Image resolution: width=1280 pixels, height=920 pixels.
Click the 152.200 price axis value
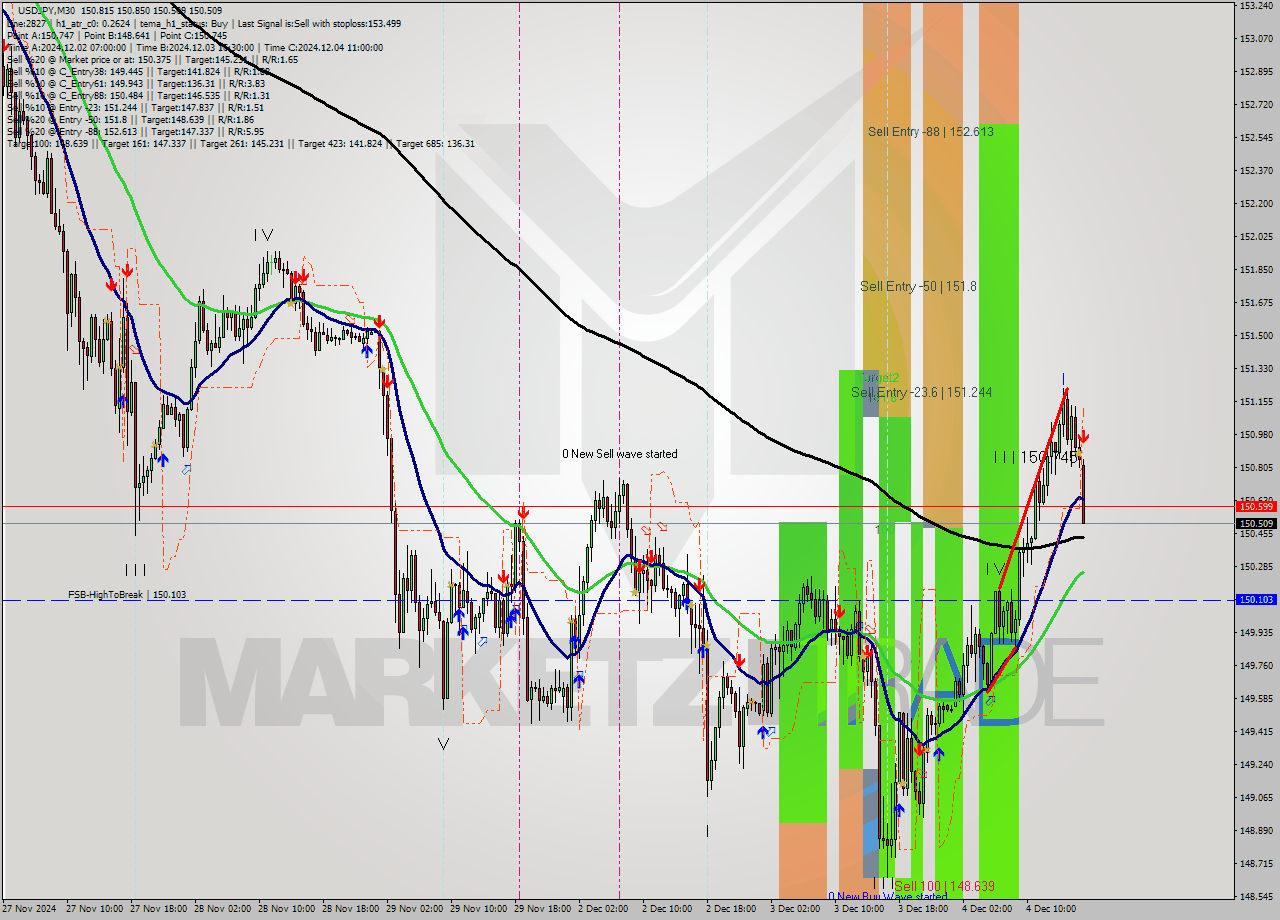1256,203
